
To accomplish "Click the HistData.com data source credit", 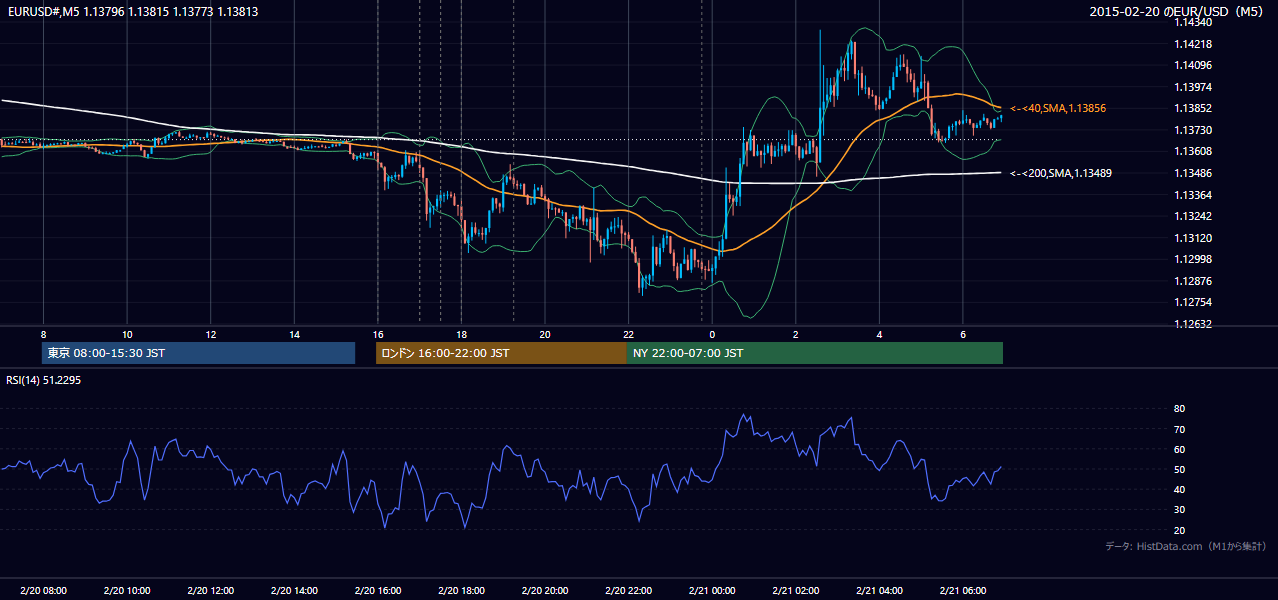I will click(1185, 546).
